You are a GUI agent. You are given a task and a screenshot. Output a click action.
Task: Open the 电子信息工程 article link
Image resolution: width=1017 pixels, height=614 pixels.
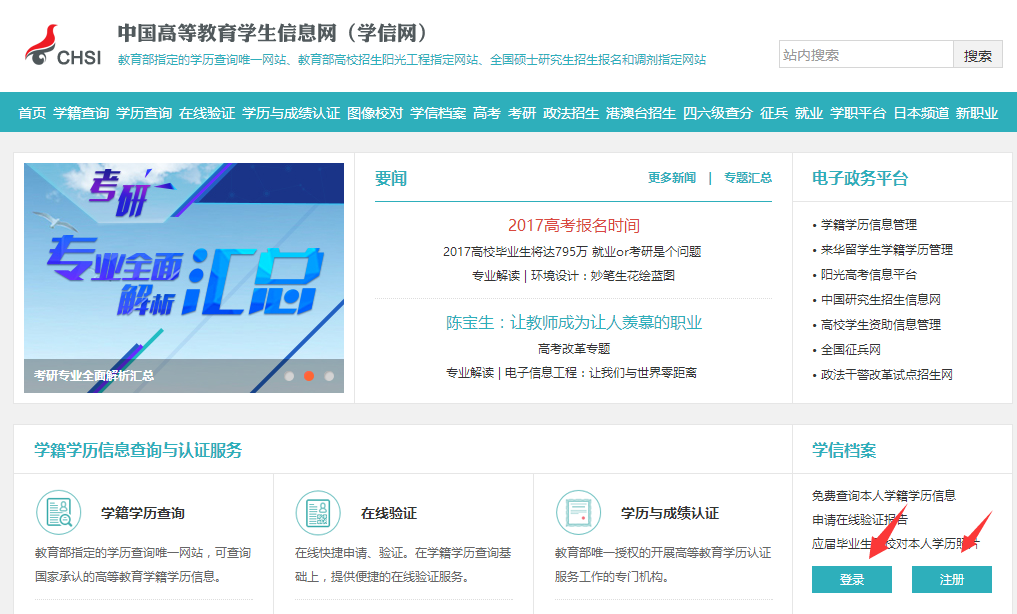tap(601, 373)
